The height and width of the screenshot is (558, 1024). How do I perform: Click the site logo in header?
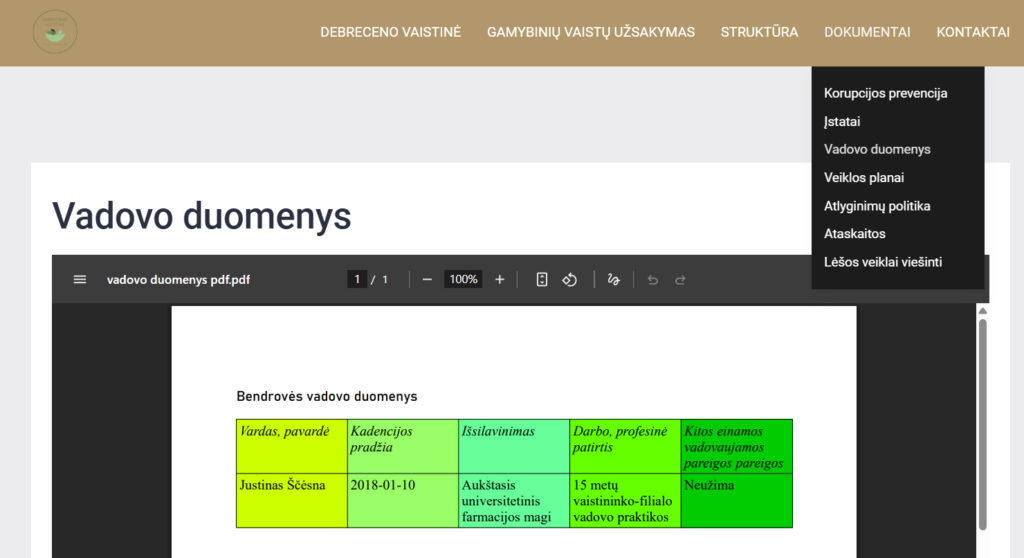click(x=55, y=32)
